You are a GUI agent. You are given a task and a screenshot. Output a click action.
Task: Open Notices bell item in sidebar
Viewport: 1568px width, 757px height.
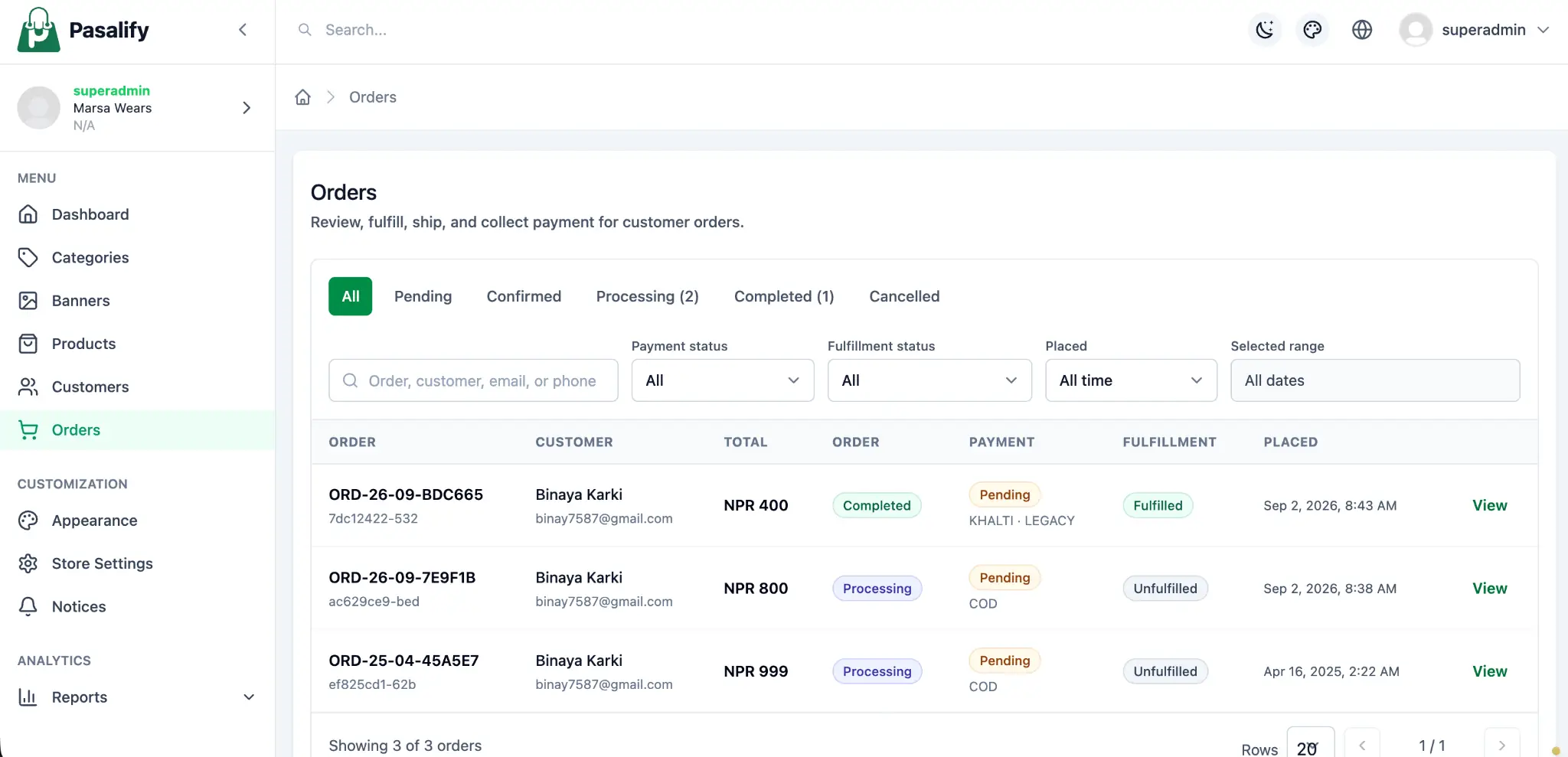[x=138, y=606]
